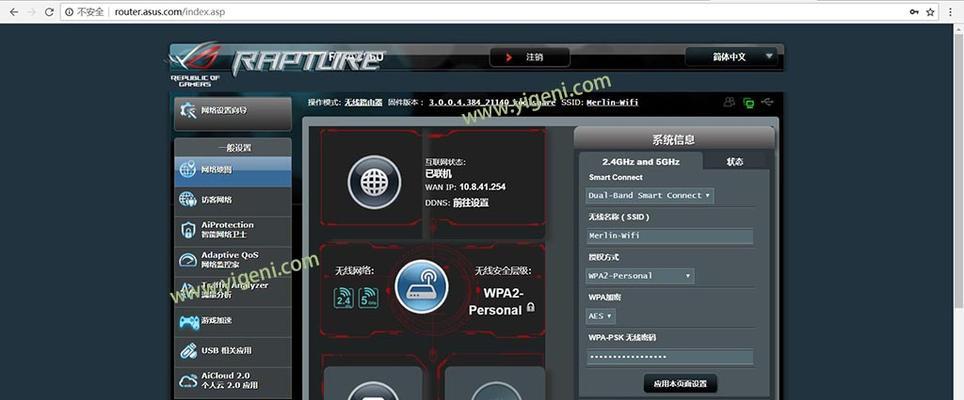Click the green LAN status icon
Viewport: 964px width, 400px height.
coord(748,103)
